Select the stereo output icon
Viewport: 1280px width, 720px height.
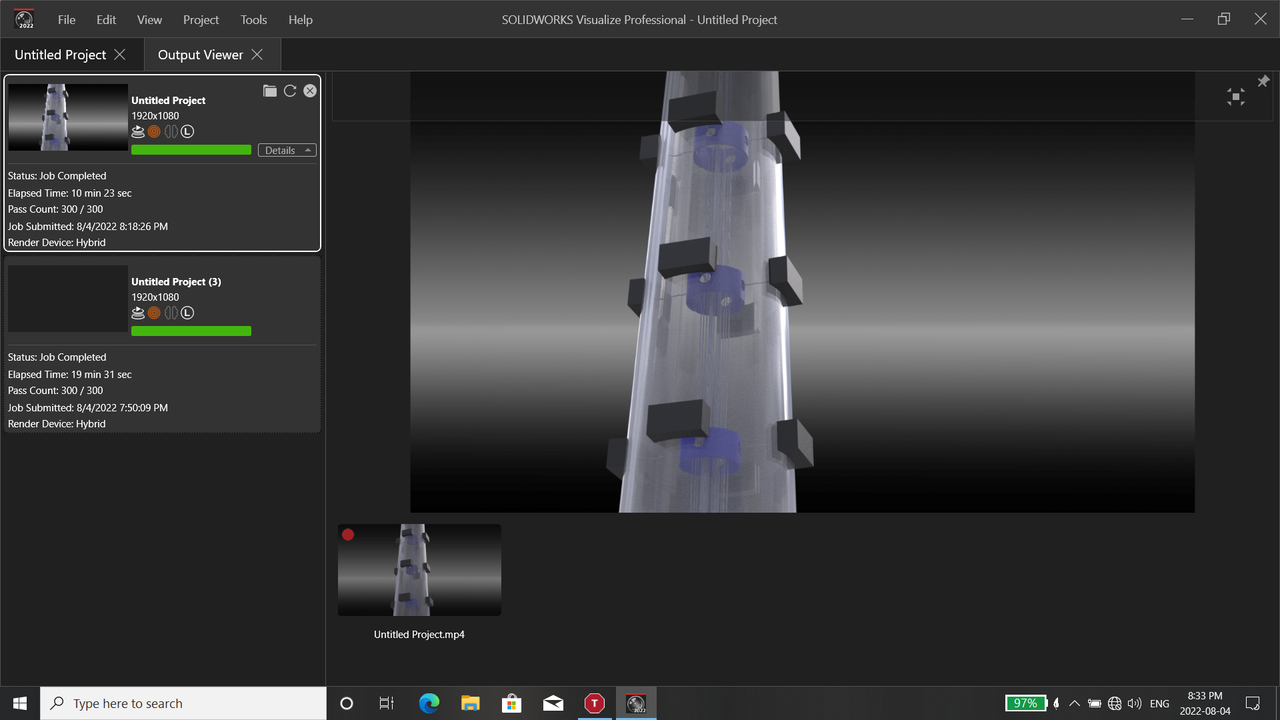point(171,131)
